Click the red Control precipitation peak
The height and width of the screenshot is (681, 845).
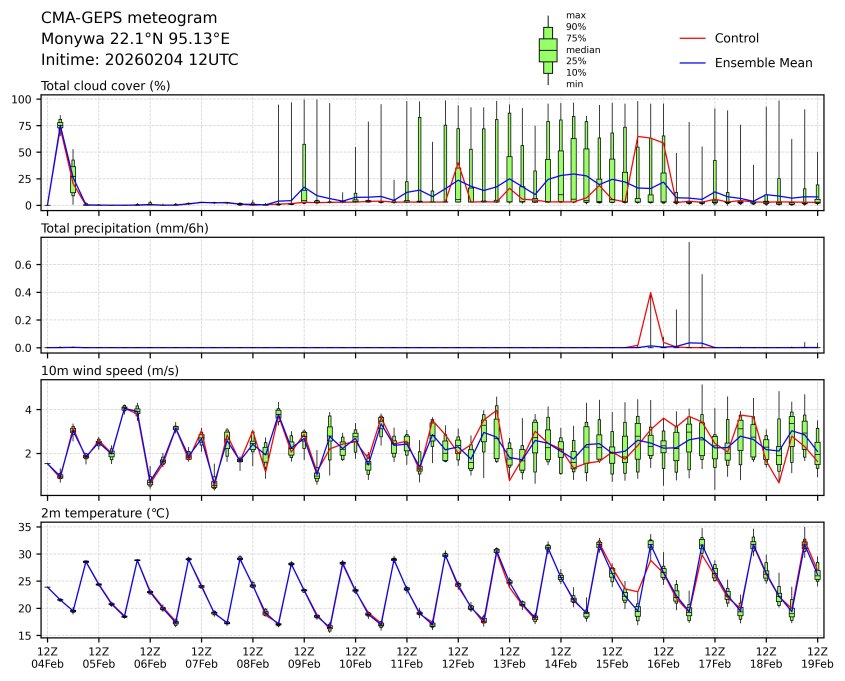click(x=651, y=293)
